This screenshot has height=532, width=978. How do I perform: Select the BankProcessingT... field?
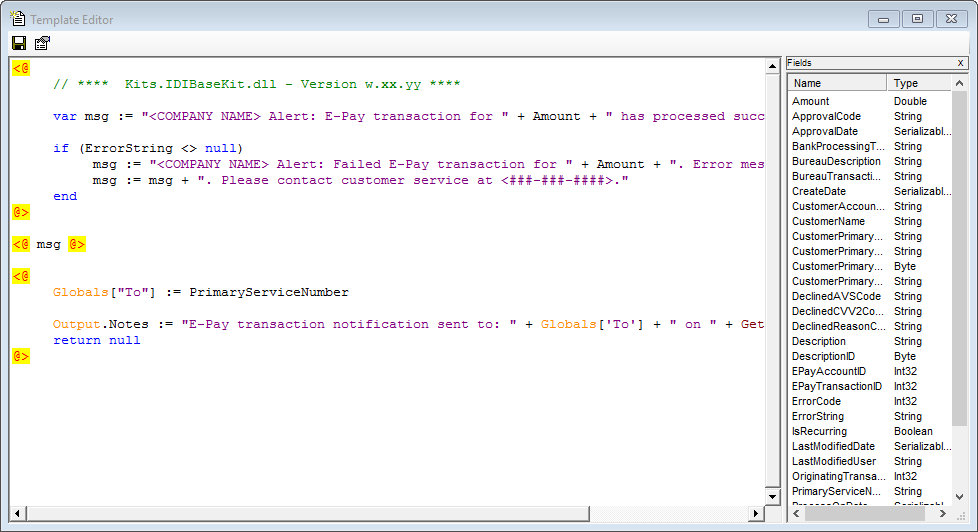point(870,146)
